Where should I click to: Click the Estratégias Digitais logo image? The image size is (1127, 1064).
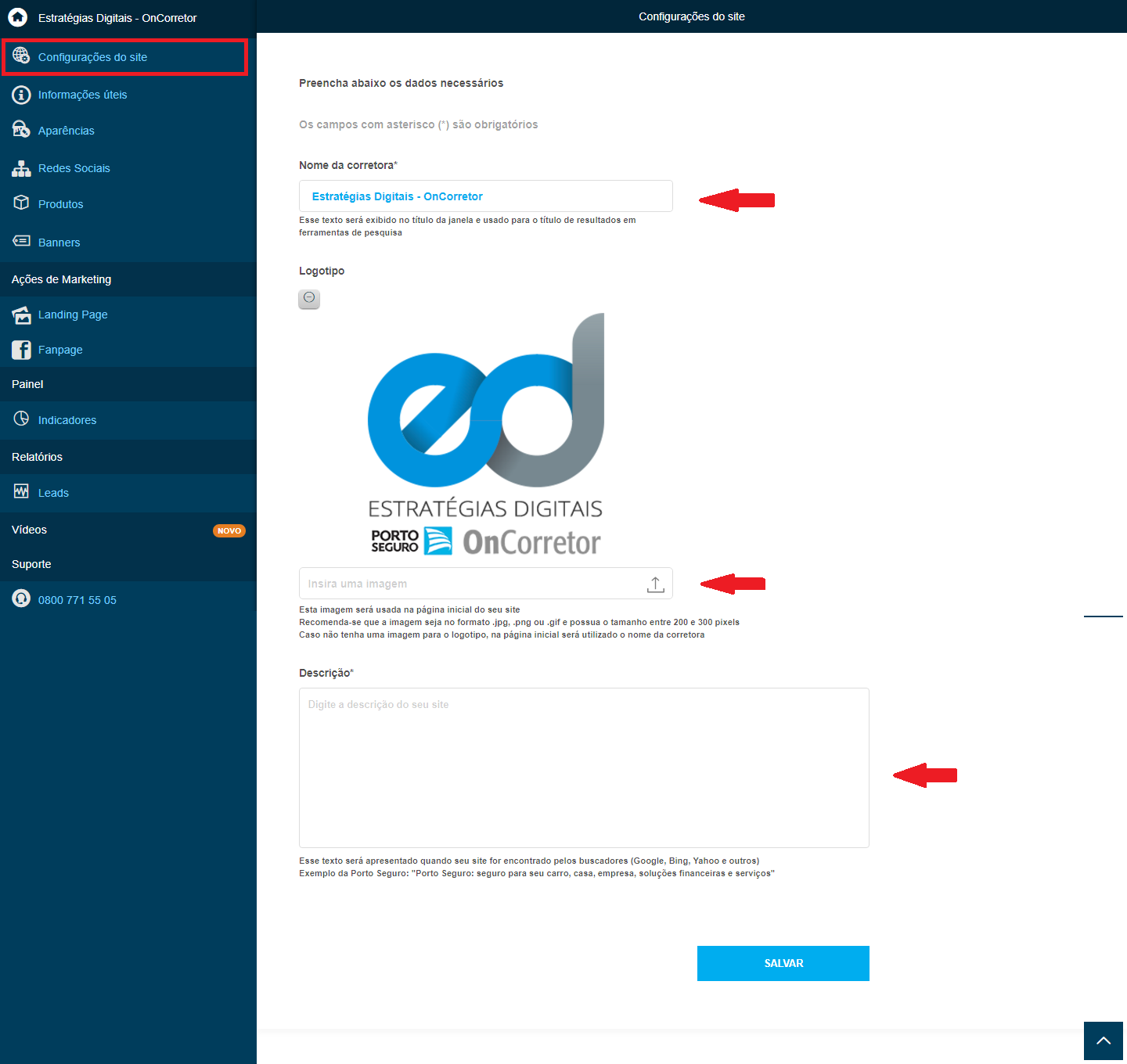coord(486,434)
